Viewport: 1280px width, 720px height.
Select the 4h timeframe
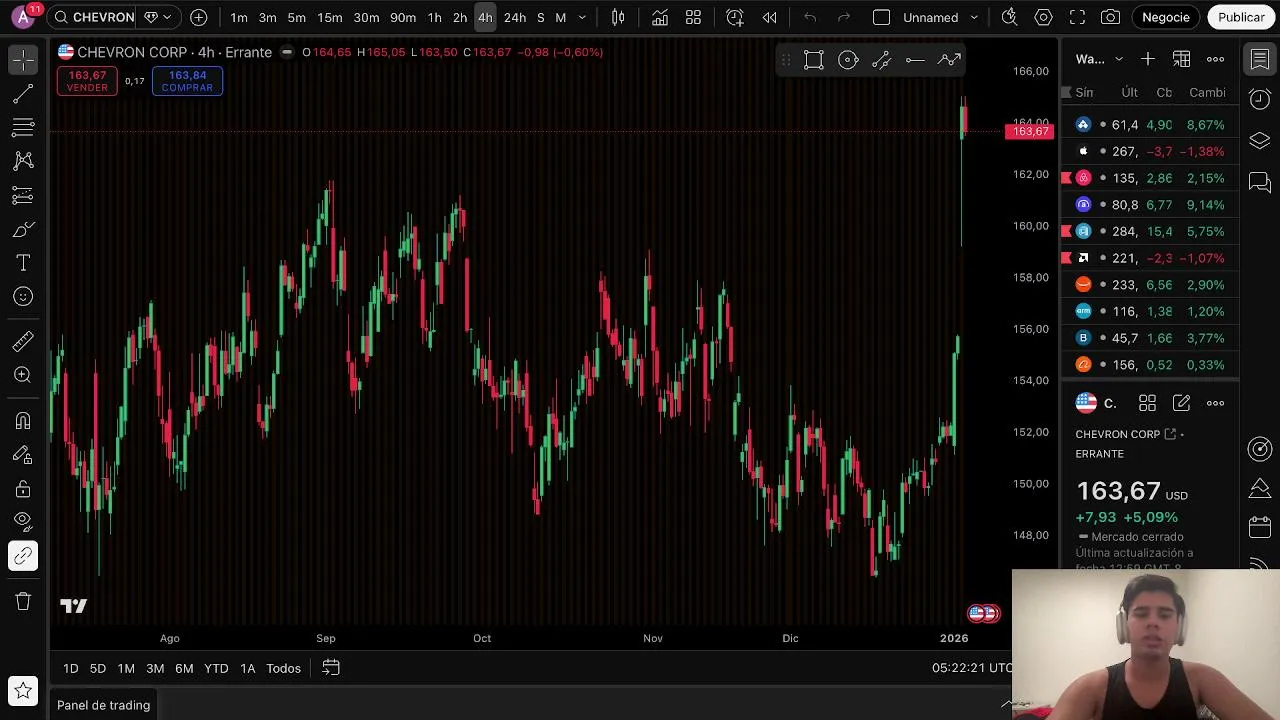(485, 17)
